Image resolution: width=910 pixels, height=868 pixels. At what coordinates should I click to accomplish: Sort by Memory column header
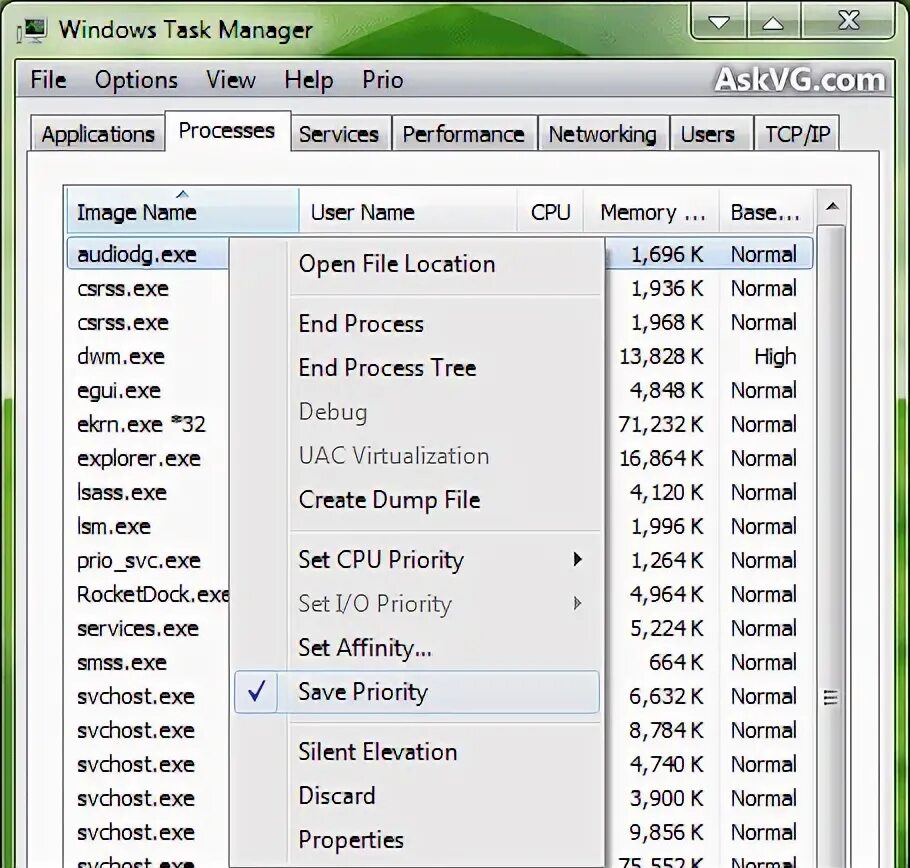652,212
